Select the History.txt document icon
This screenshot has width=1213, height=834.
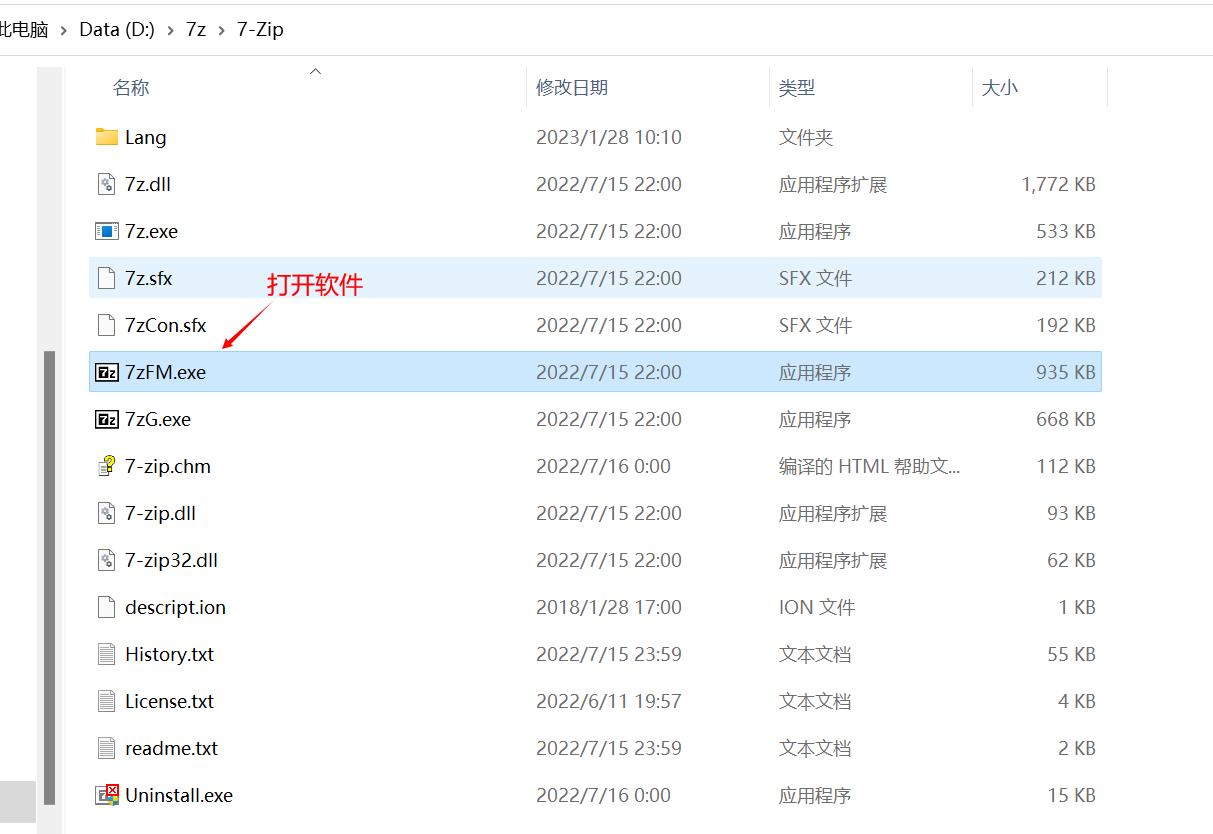click(x=107, y=654)
